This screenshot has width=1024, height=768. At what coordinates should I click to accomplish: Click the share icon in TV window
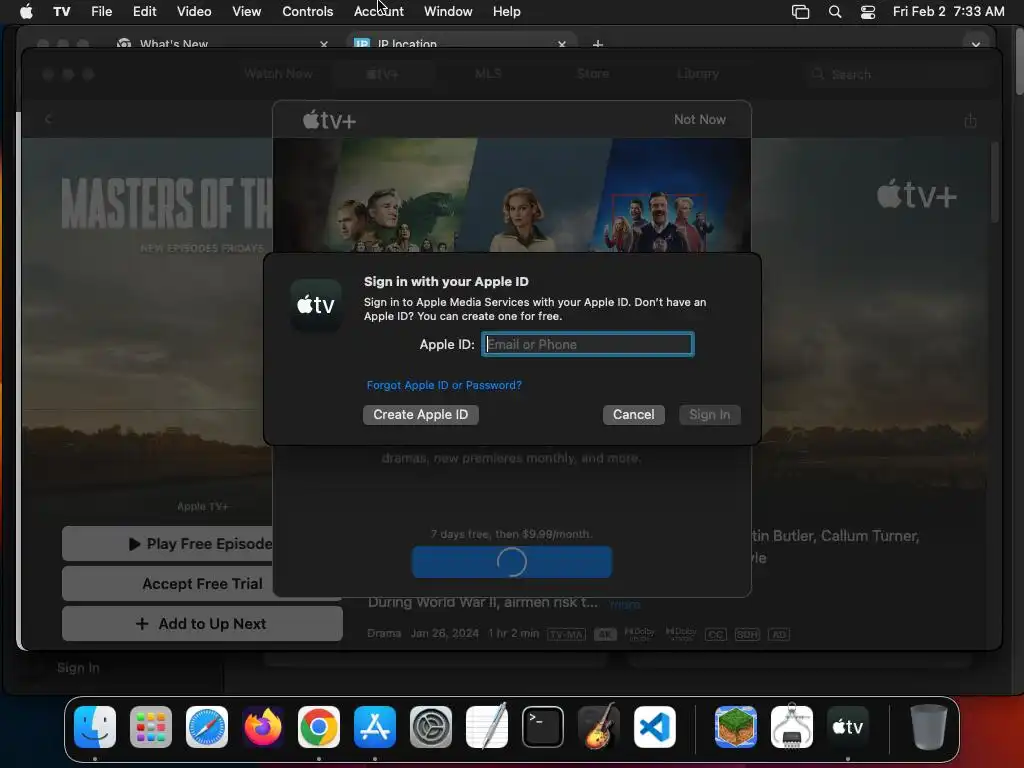[970, 120]
